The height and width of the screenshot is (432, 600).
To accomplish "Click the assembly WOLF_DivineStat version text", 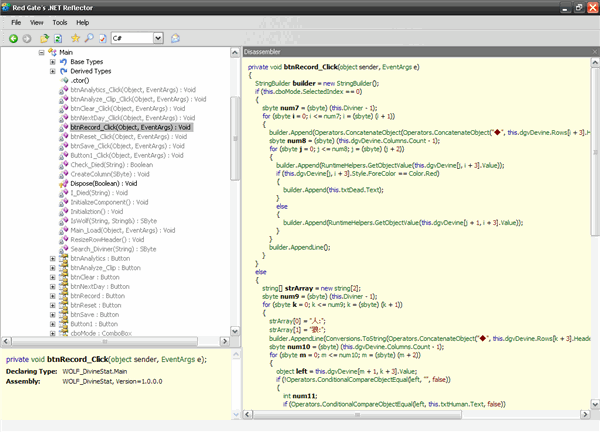I will pos(112,381).
